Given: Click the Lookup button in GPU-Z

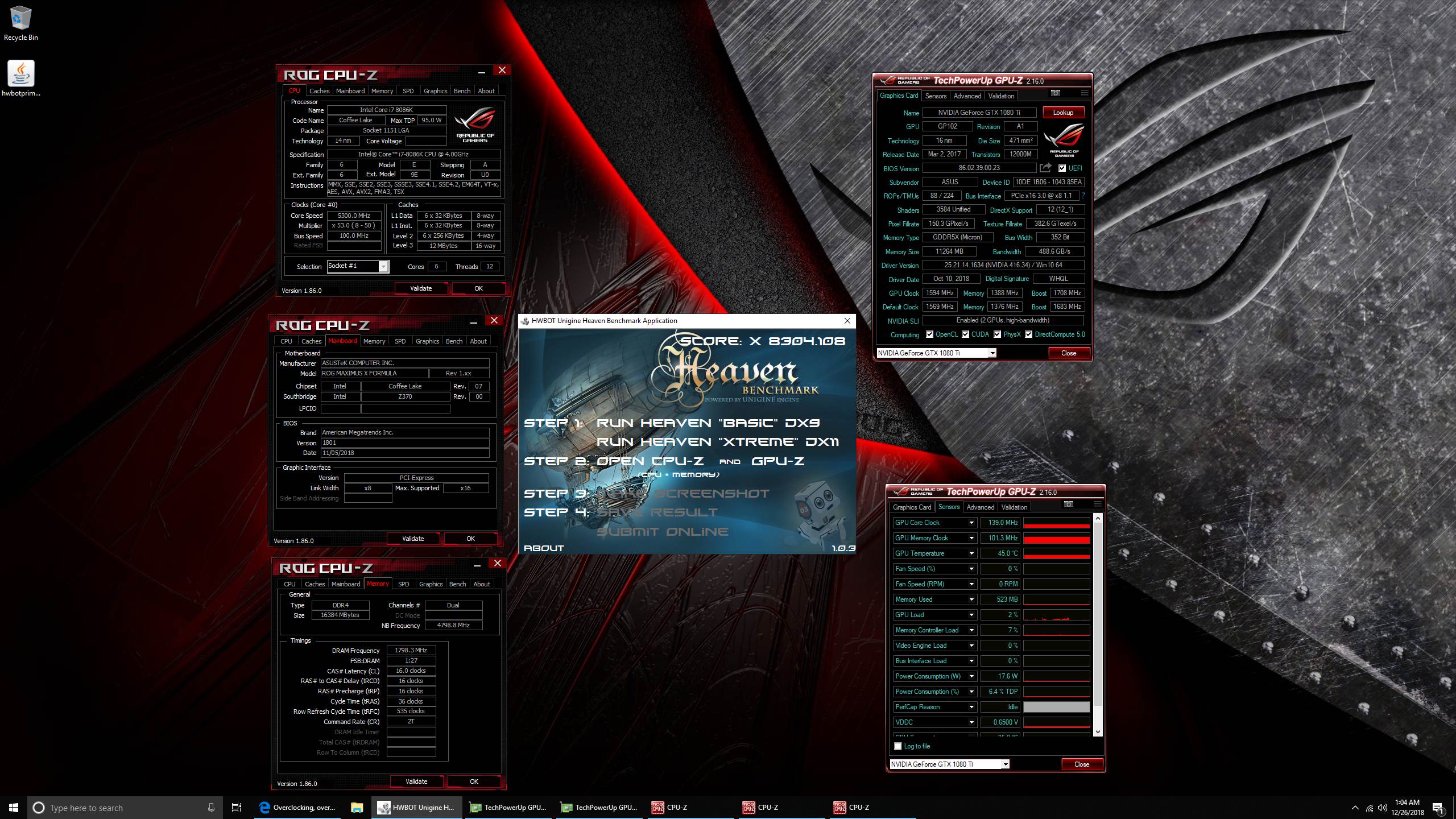Looking at the screenshot, I should click(1063, 113).
